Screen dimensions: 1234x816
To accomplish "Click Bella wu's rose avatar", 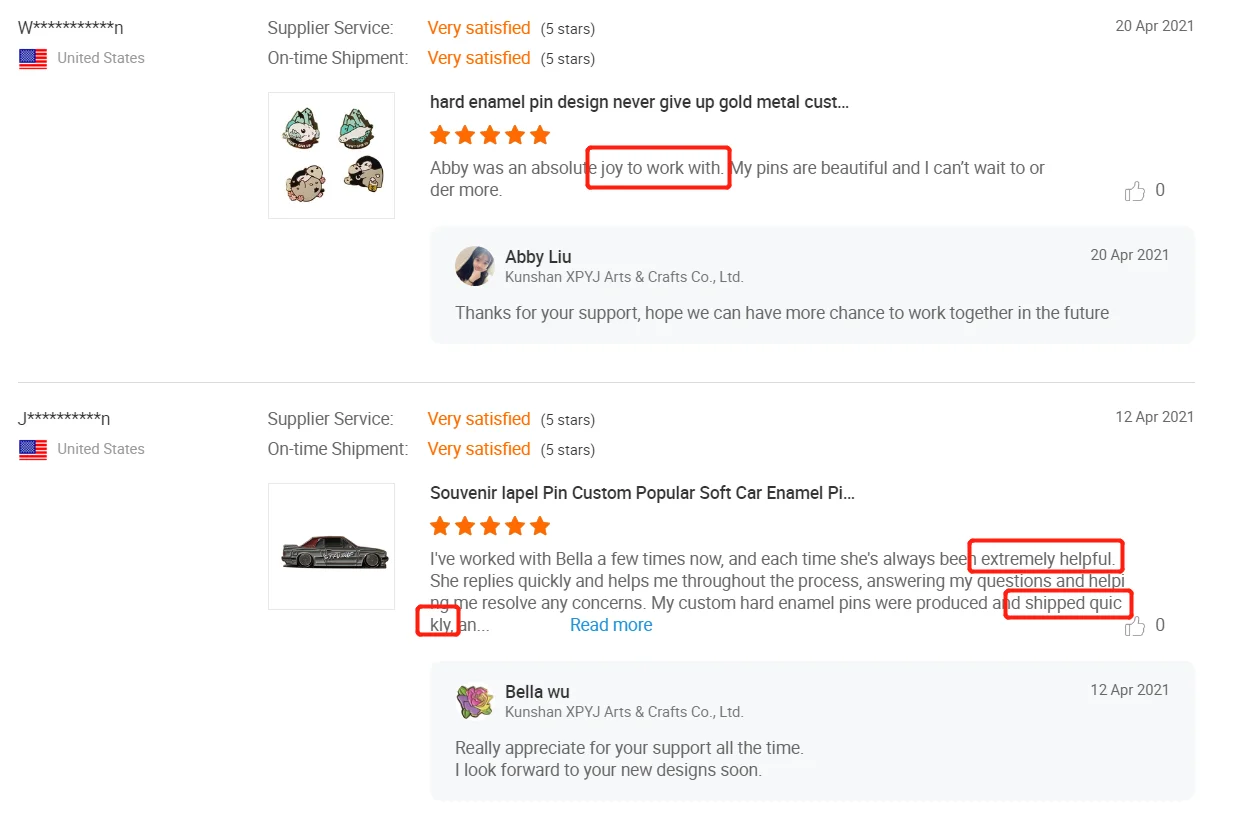I will point(474,701).
